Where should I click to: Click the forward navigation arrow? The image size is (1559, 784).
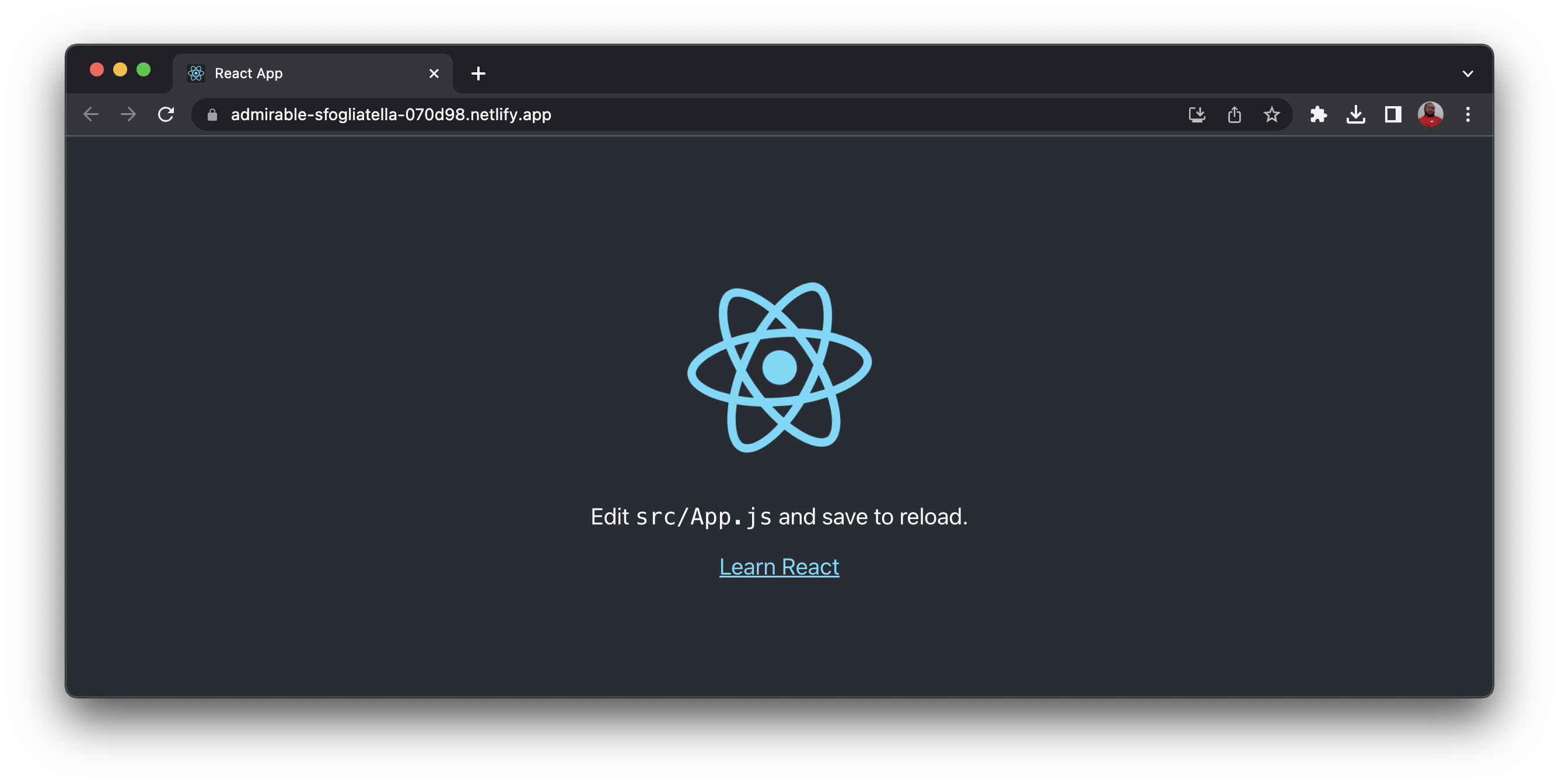128,114
